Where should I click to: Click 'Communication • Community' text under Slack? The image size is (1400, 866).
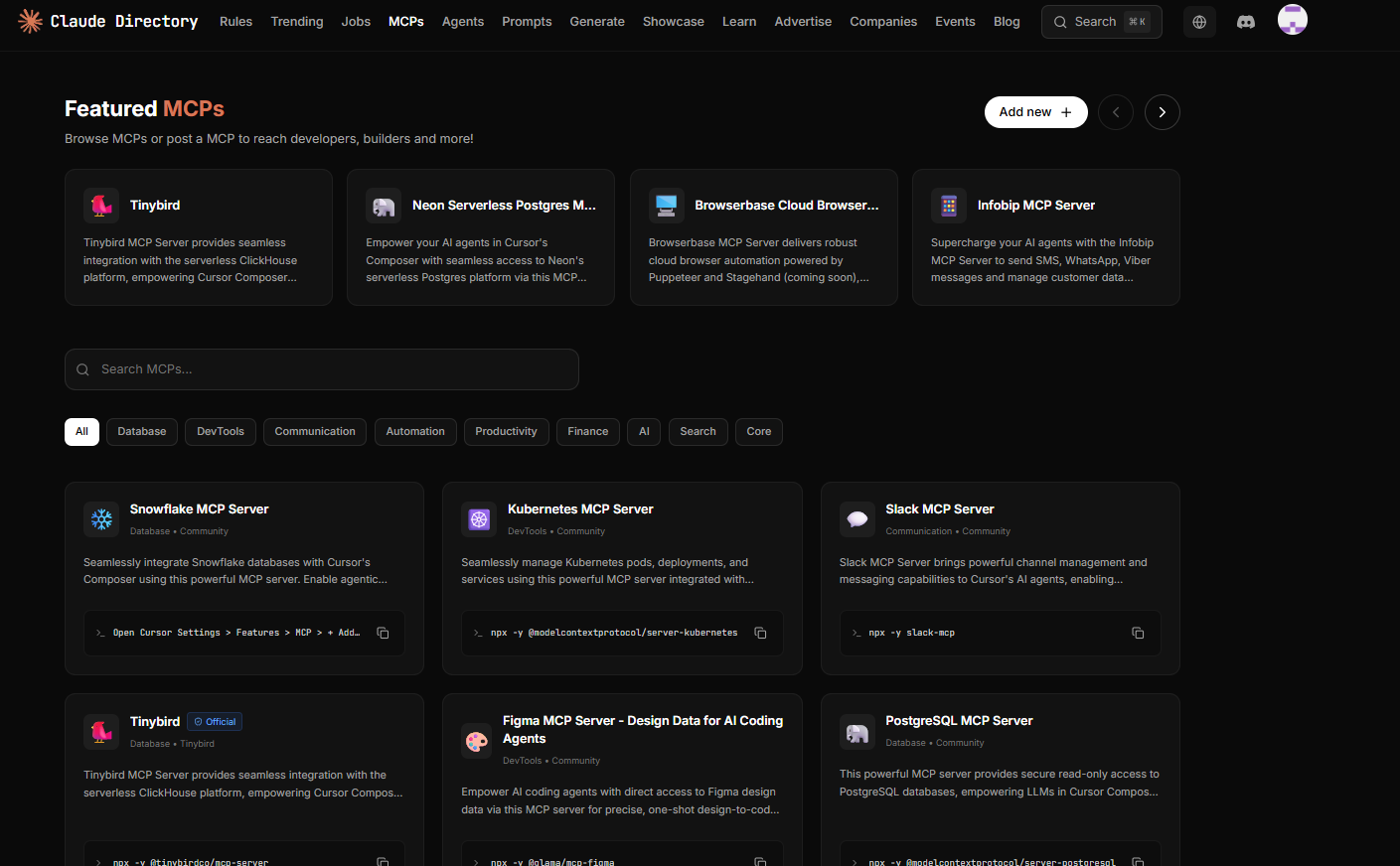coord(948,531)
